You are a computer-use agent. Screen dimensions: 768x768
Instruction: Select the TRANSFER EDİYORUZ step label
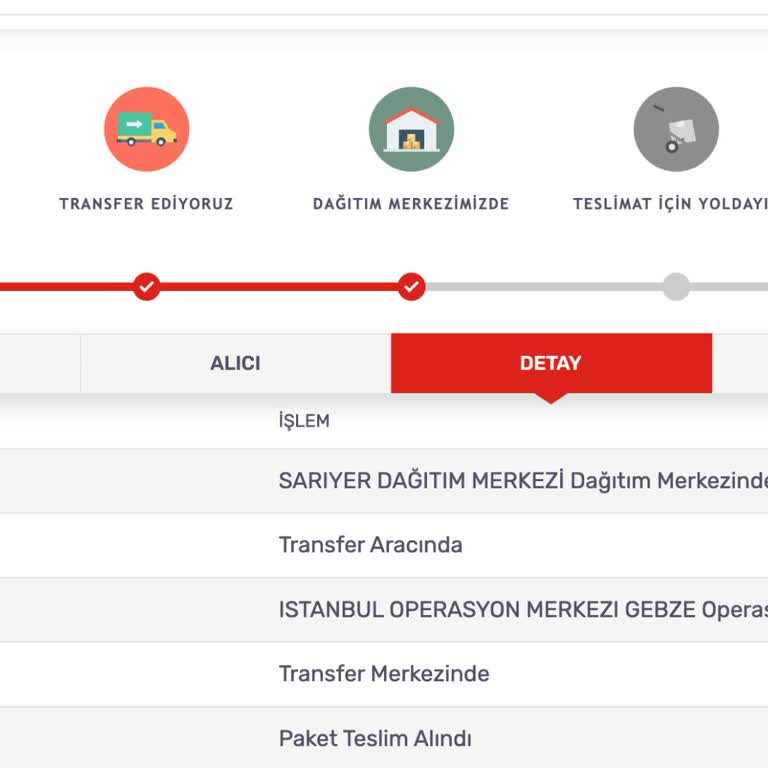click(x=146, y=204)
